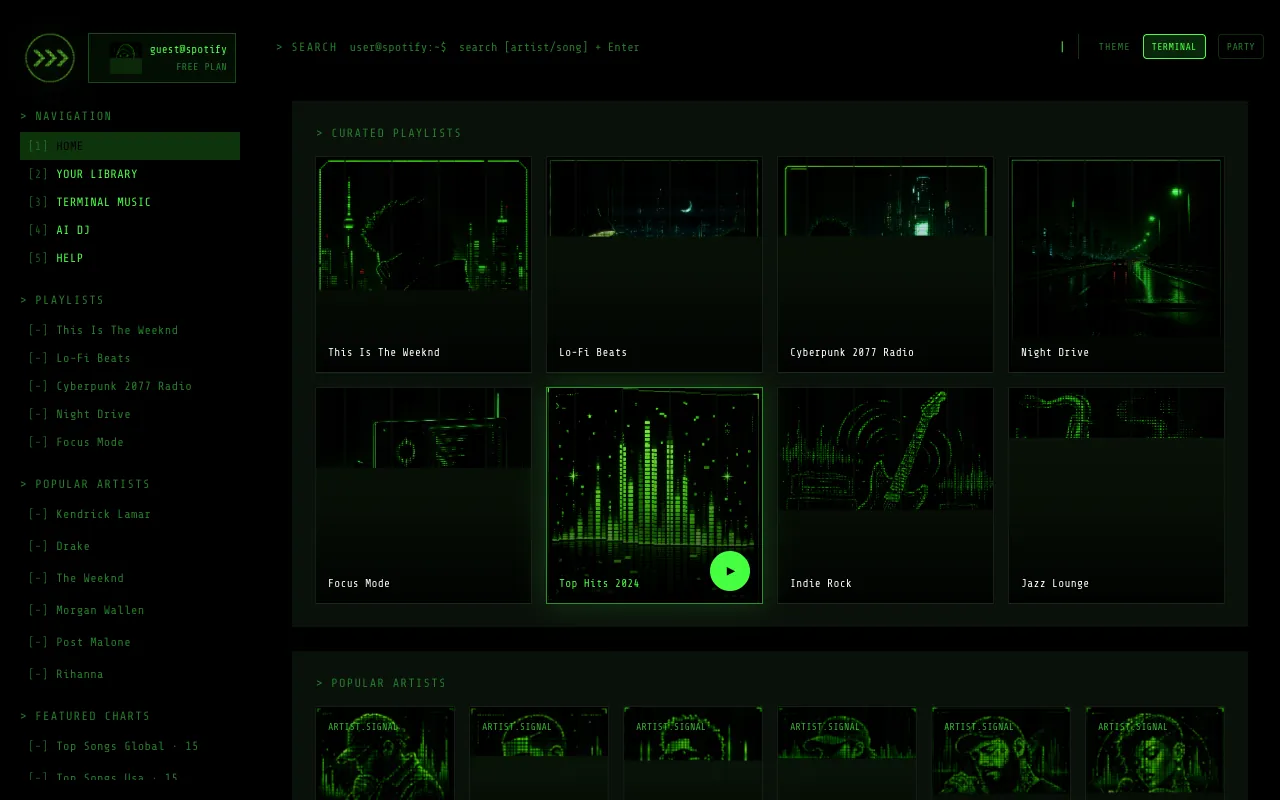Screen dimensions: 1280x800
Task: Open Kendrick Lamar in sidebar artists
Action: [x=130, y=514]
